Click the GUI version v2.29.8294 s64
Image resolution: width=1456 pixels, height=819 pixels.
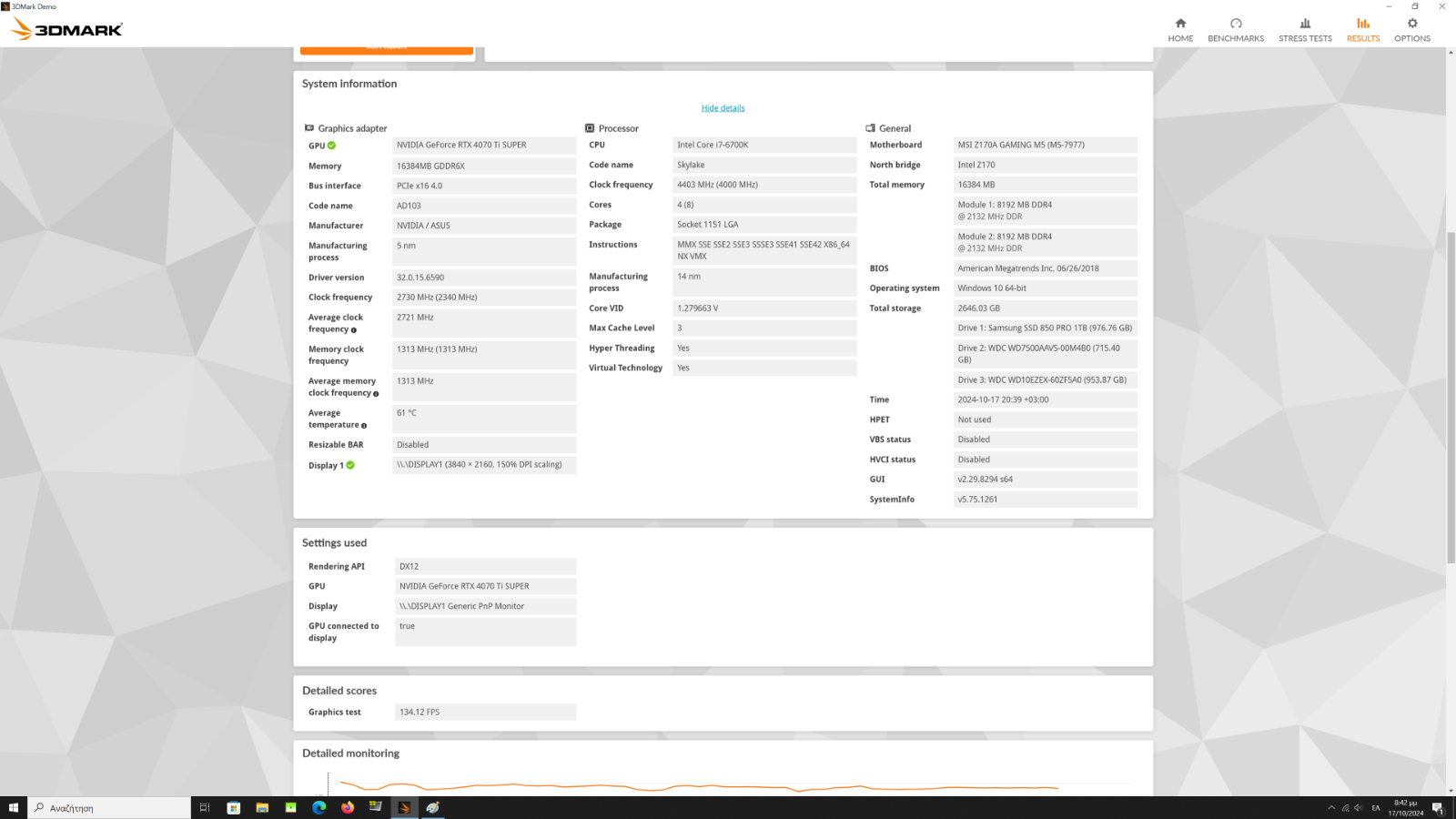pyautogui.click(x=1046, y=480)
